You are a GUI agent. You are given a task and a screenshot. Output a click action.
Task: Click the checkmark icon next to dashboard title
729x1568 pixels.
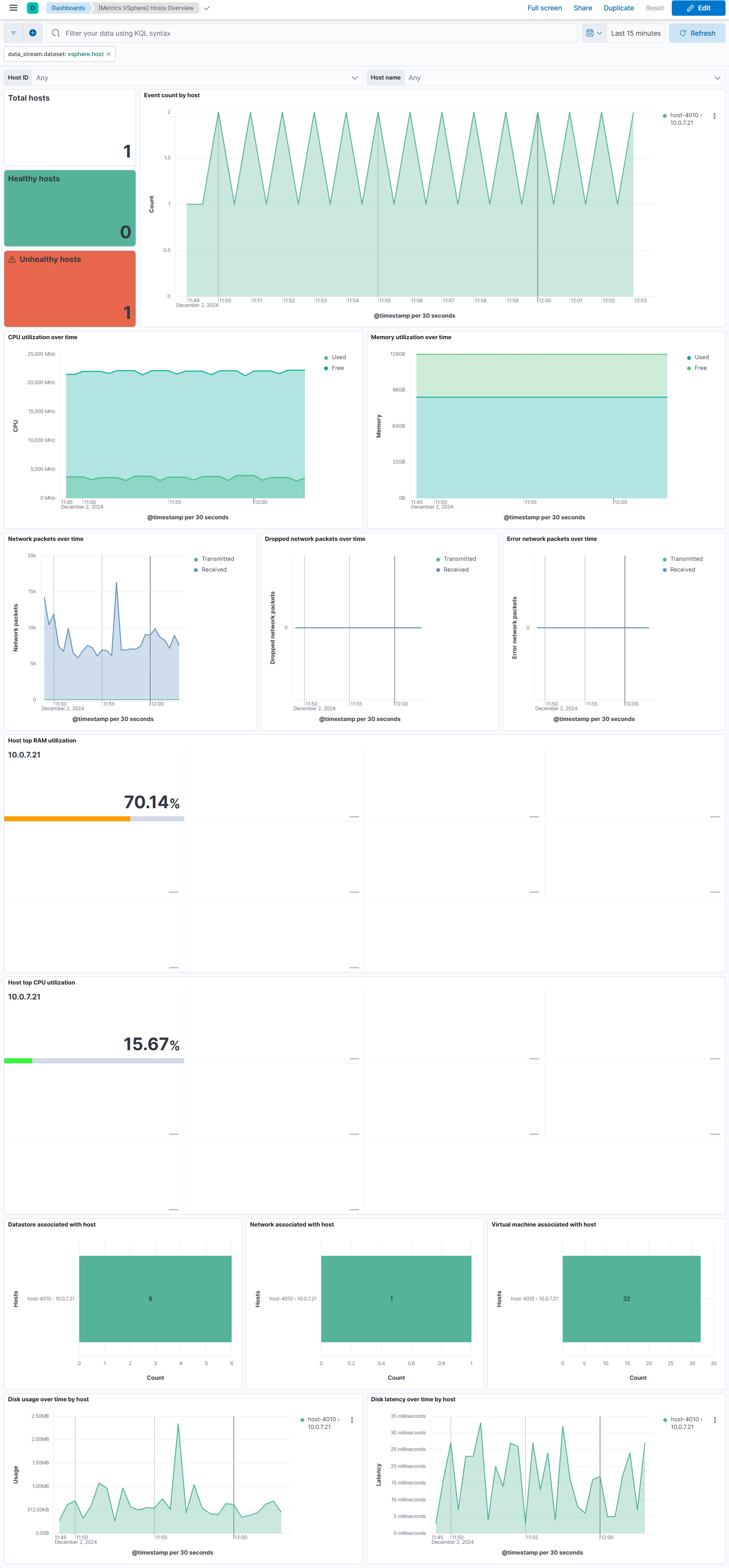coord(207,8)
